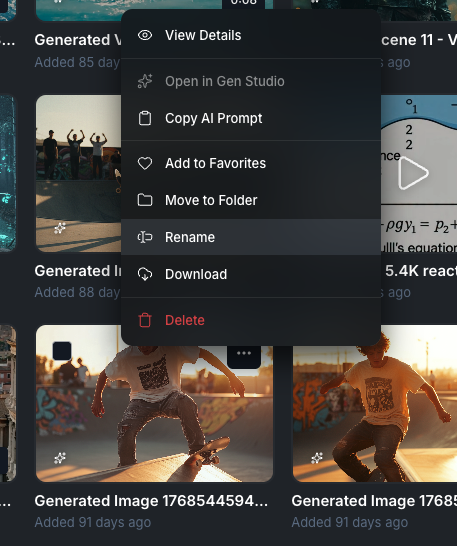Click Added 88 days text under skatepark image
Image resolution: width=457 pixels, height=546 pixels.
coord(77,292)
